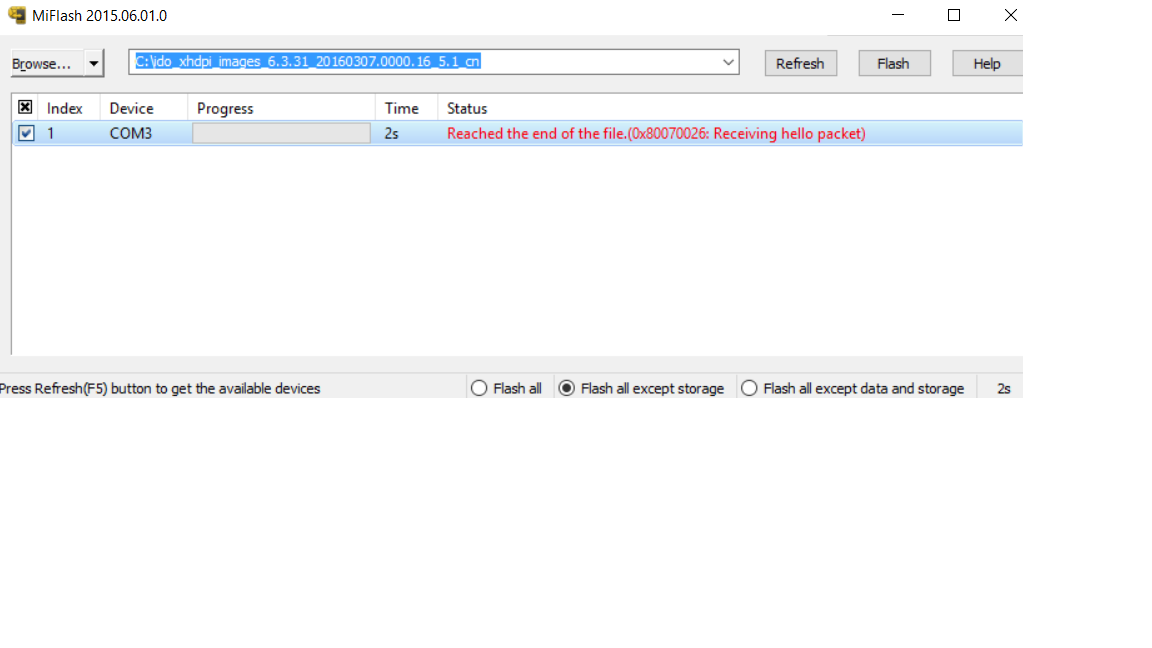1152x648 pixels.
Task: Maximize the MiFlash window
Action: [954, 15]
